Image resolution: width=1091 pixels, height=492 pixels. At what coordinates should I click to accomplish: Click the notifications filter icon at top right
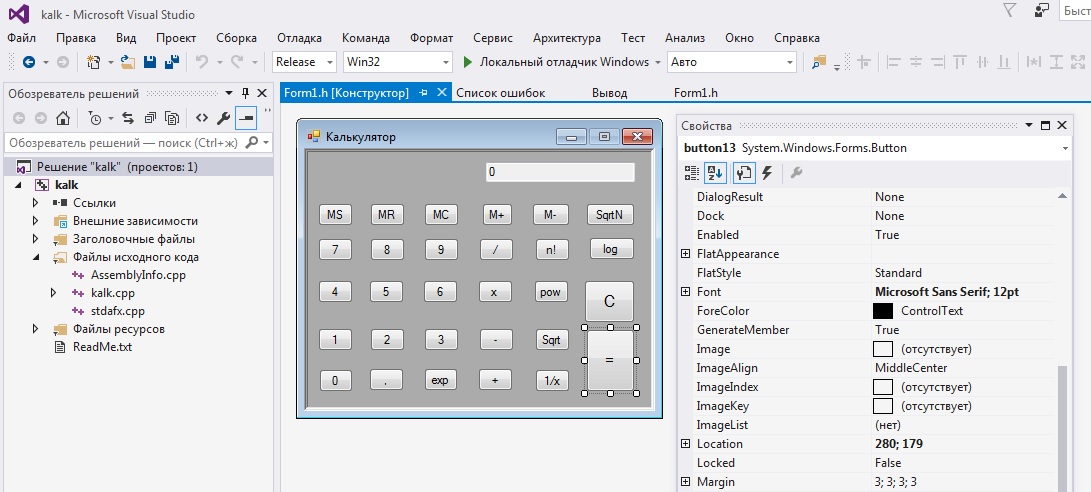[x=1010, y=10]
